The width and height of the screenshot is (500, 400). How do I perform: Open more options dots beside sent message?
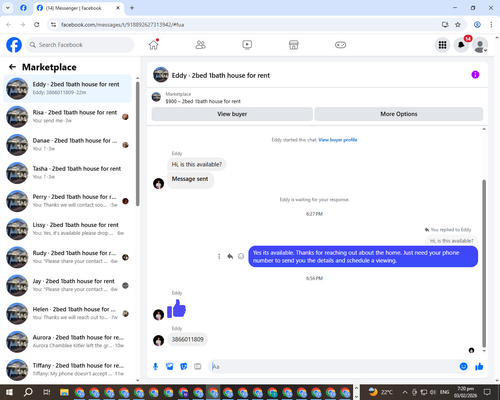[219, 256]
